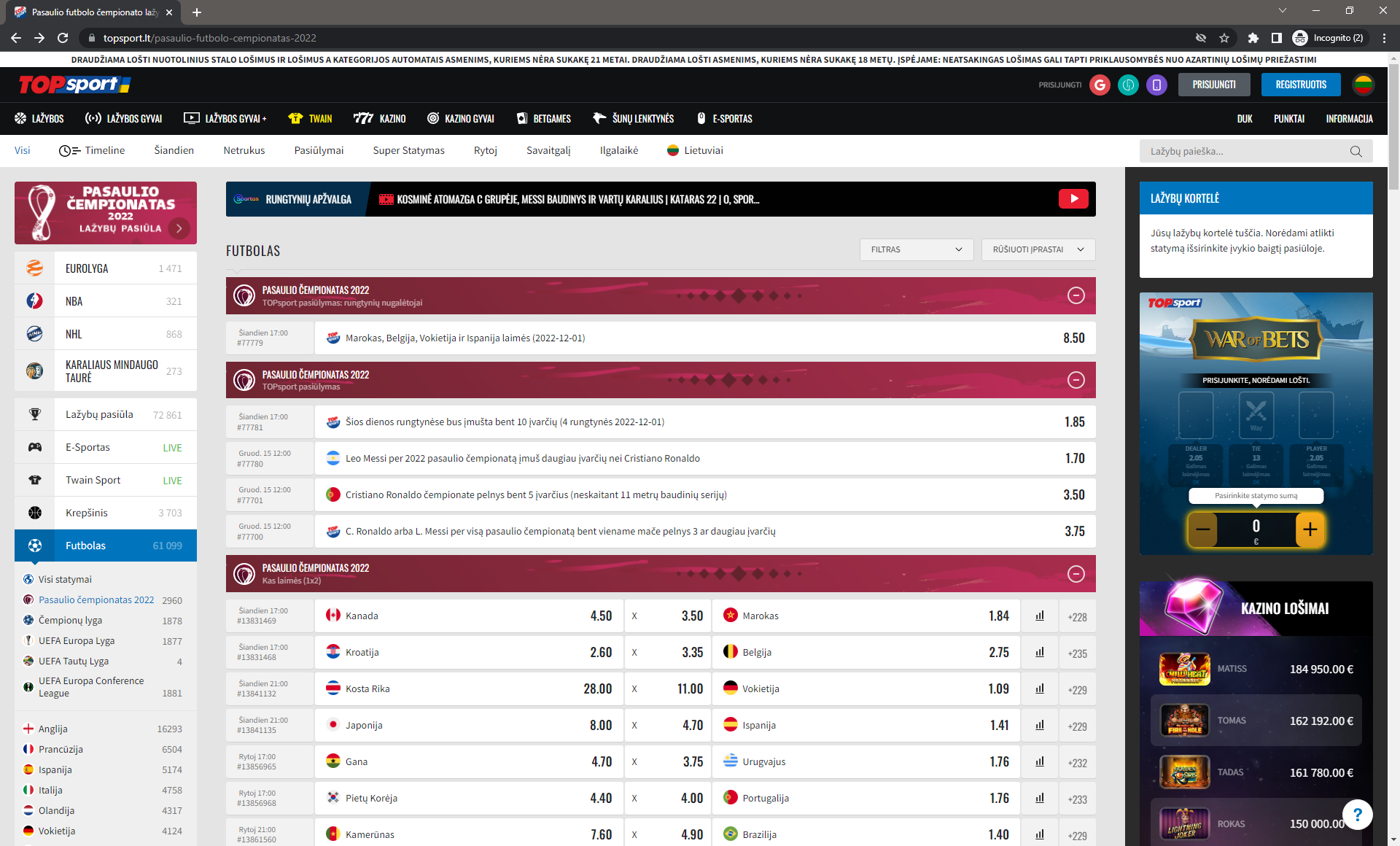This screenshot has width=1400, height=846.
Task: Open the Lithuanian flag language selector
Action: [1364, 85]
